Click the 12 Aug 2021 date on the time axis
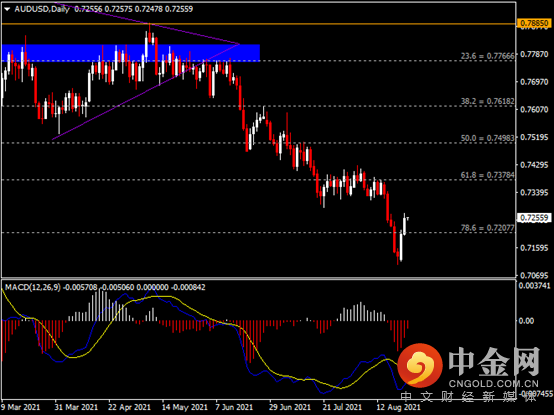The image size is (554, 415). pos(398,407)
